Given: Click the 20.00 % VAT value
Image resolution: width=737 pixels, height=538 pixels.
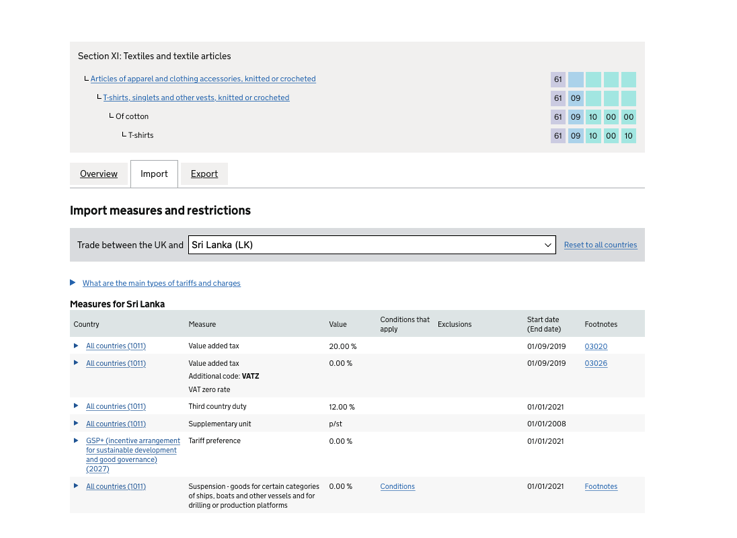Looking at the screenshot, I should point(343,346).
